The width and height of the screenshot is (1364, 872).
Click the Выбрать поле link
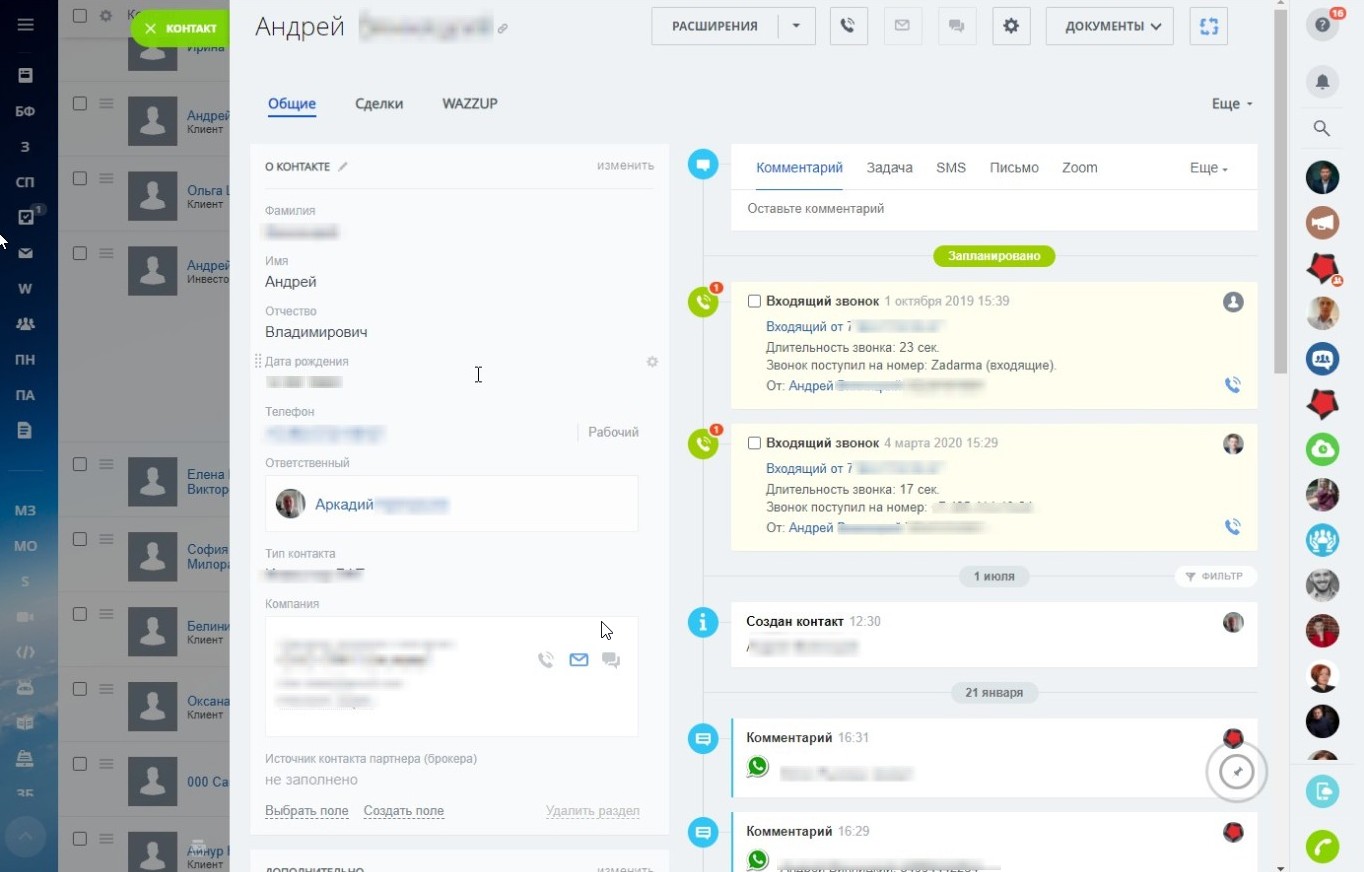point(306,811)
